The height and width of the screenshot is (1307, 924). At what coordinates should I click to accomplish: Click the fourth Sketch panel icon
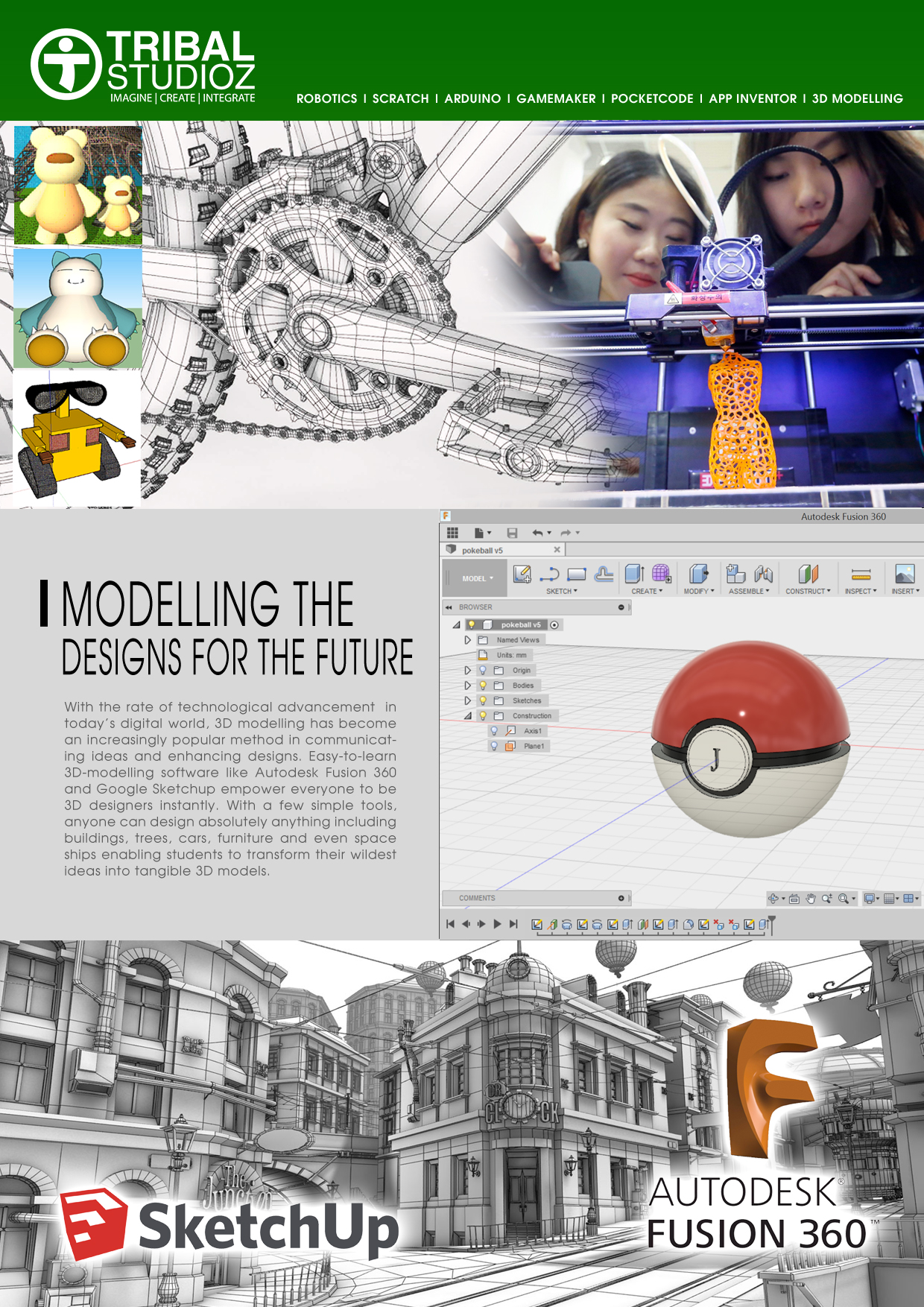tap(604, 574)
